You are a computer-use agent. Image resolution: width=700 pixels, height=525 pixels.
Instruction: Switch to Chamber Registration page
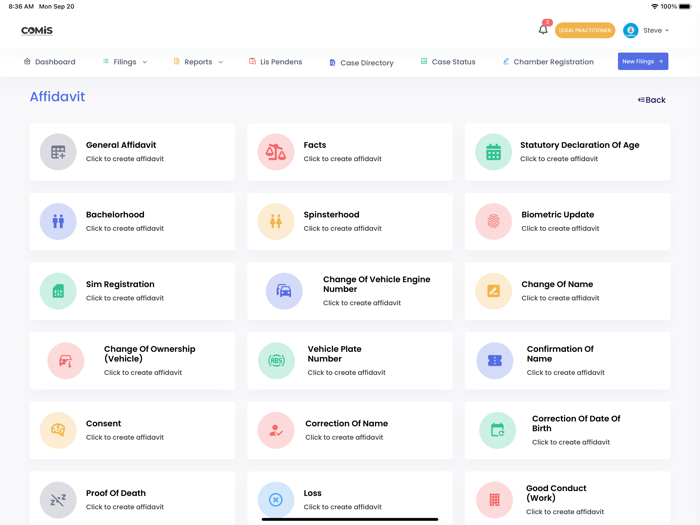point(548,62)
